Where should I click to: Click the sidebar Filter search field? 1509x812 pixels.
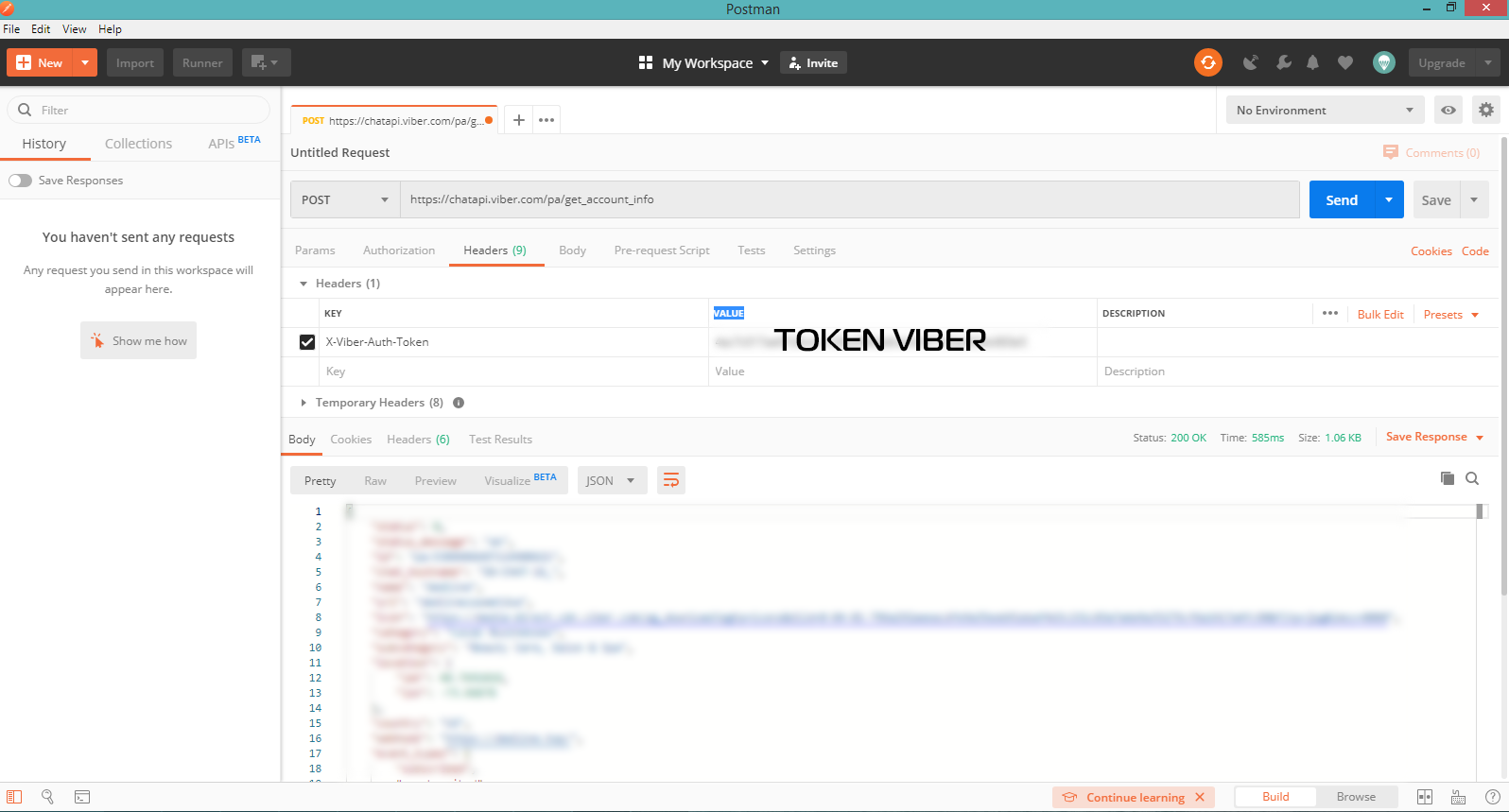click(139, 110)
